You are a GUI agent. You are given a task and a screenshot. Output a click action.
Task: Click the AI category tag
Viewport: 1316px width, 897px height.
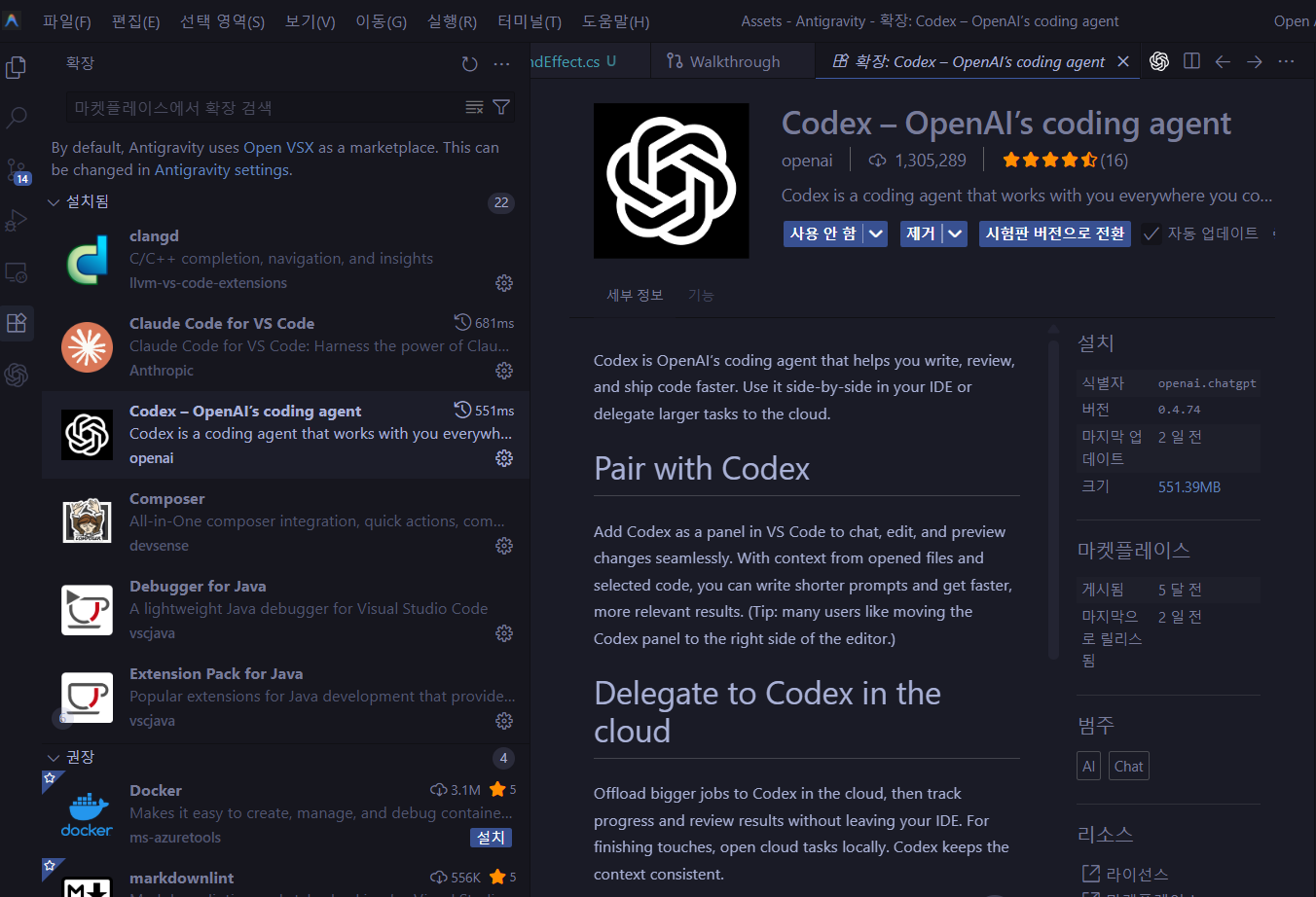tap(1088, 767)
